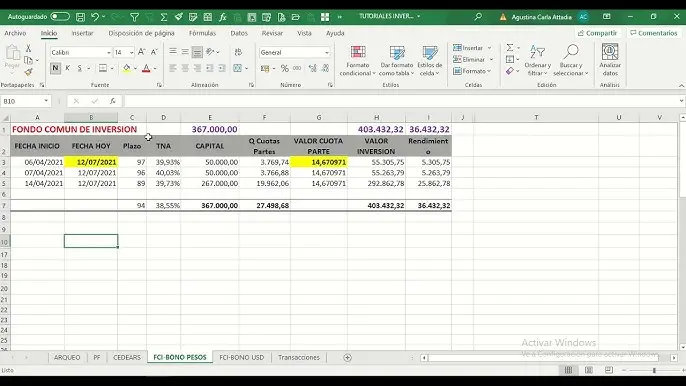The width and height of the screenshot is (686, 386).
Task: Click the Comentarios button
Action: tap(654, 33)
